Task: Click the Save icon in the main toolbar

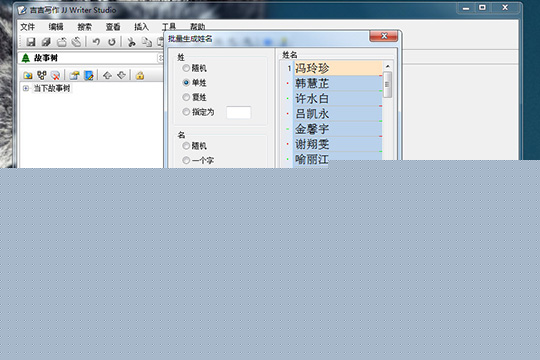Action: click(x=31, y=42)
